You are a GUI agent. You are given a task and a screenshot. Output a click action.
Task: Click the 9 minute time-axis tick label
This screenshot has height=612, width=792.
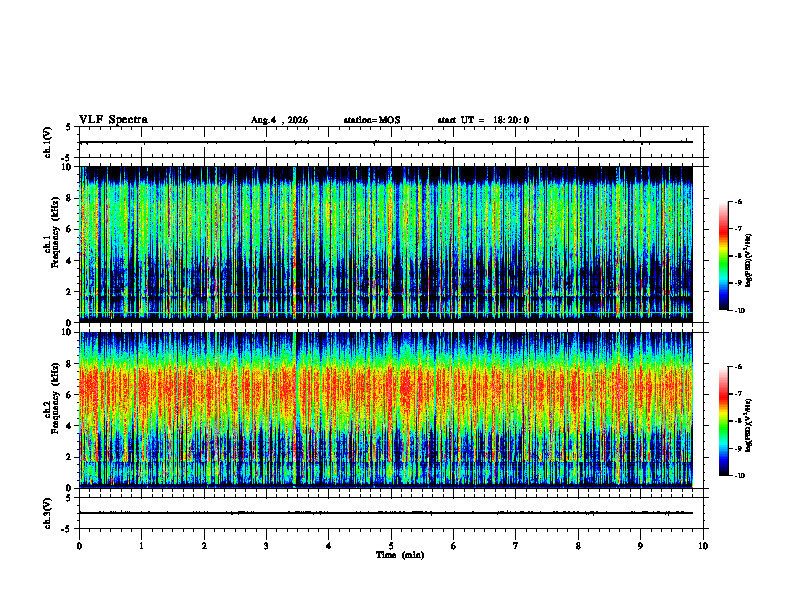coord(640,546)
